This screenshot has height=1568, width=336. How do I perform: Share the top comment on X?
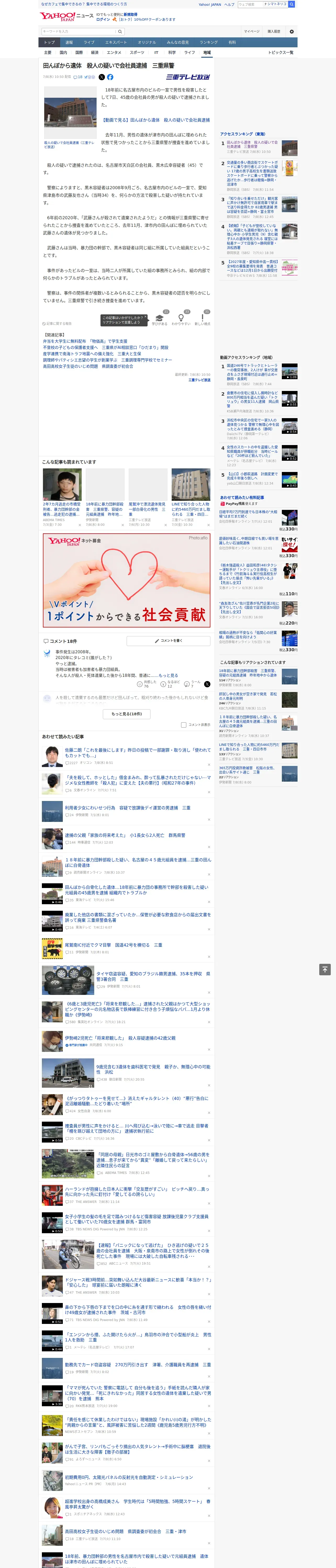(x=207, y=685)
